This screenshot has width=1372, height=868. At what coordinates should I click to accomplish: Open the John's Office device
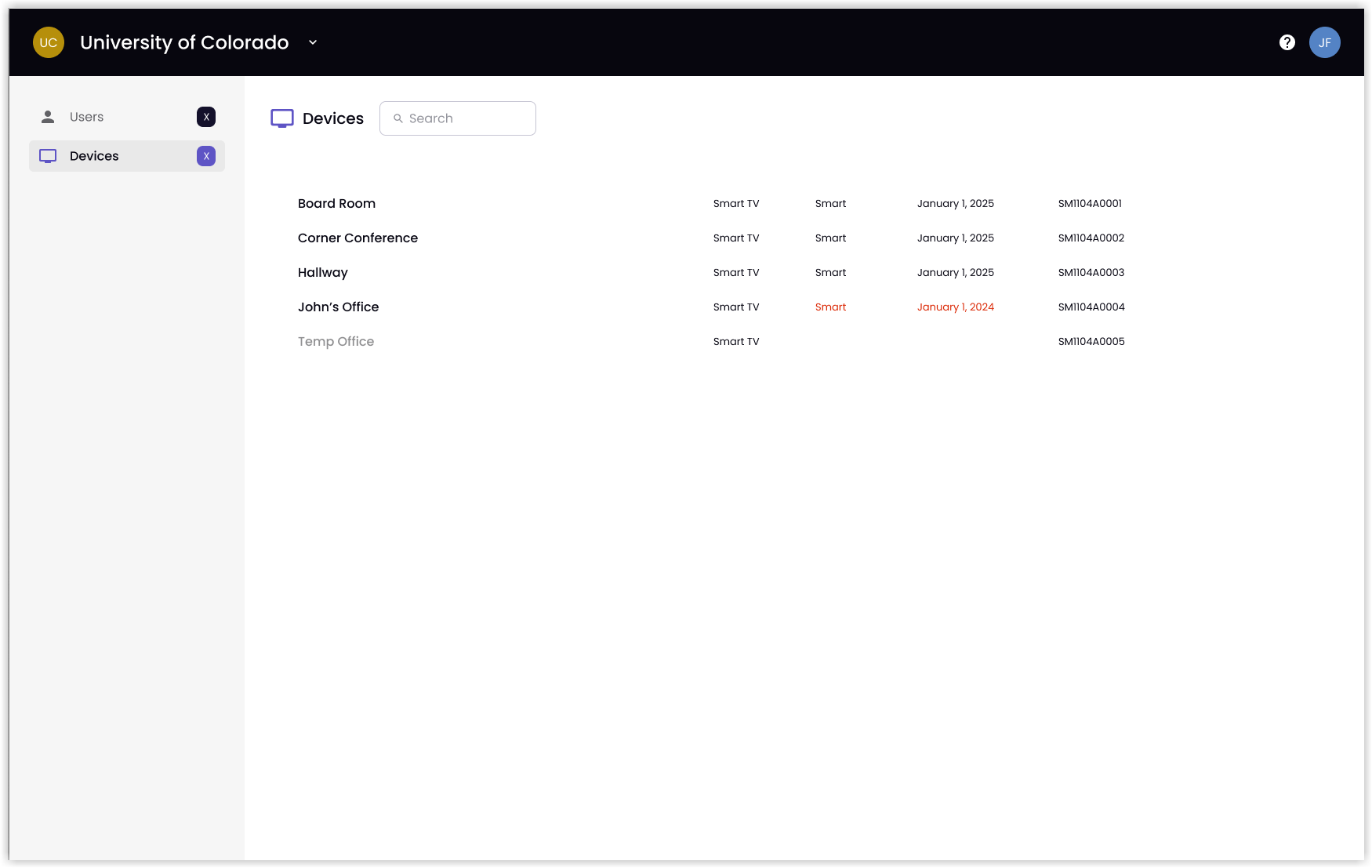pyautogui.click(x=338, y=307)
